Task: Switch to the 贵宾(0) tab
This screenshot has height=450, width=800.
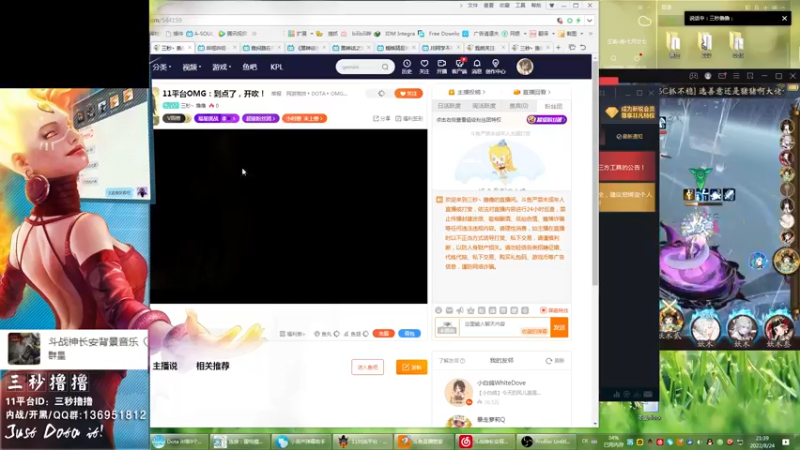Action: [x=518, y=106]
